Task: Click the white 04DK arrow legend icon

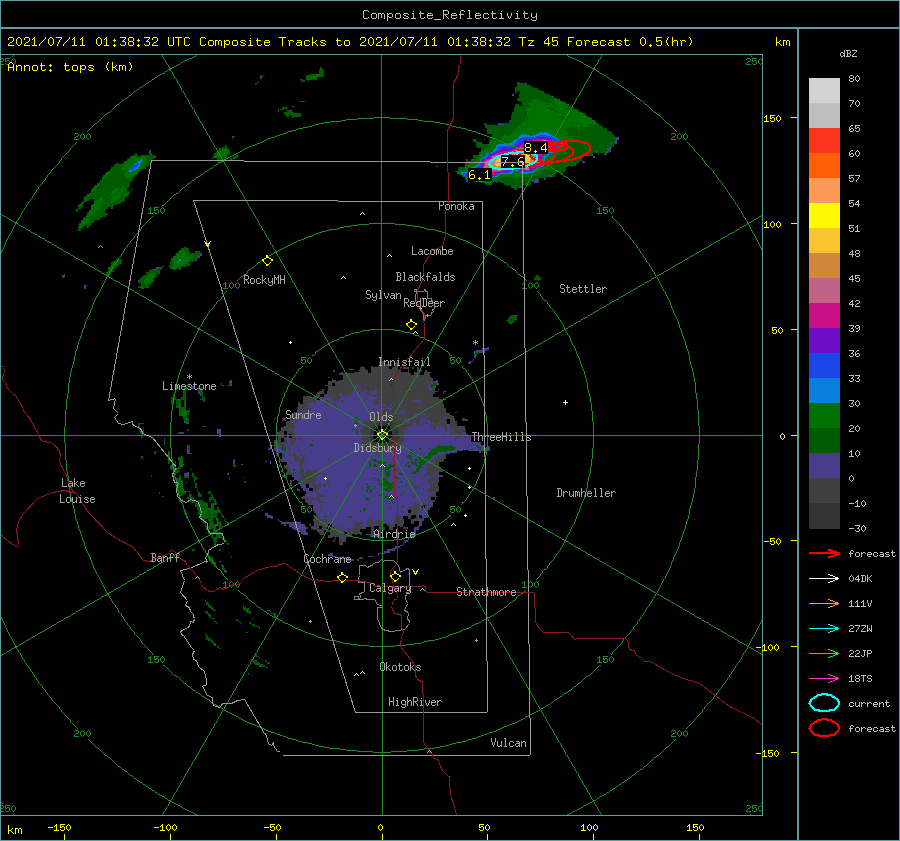Action: 824,579
